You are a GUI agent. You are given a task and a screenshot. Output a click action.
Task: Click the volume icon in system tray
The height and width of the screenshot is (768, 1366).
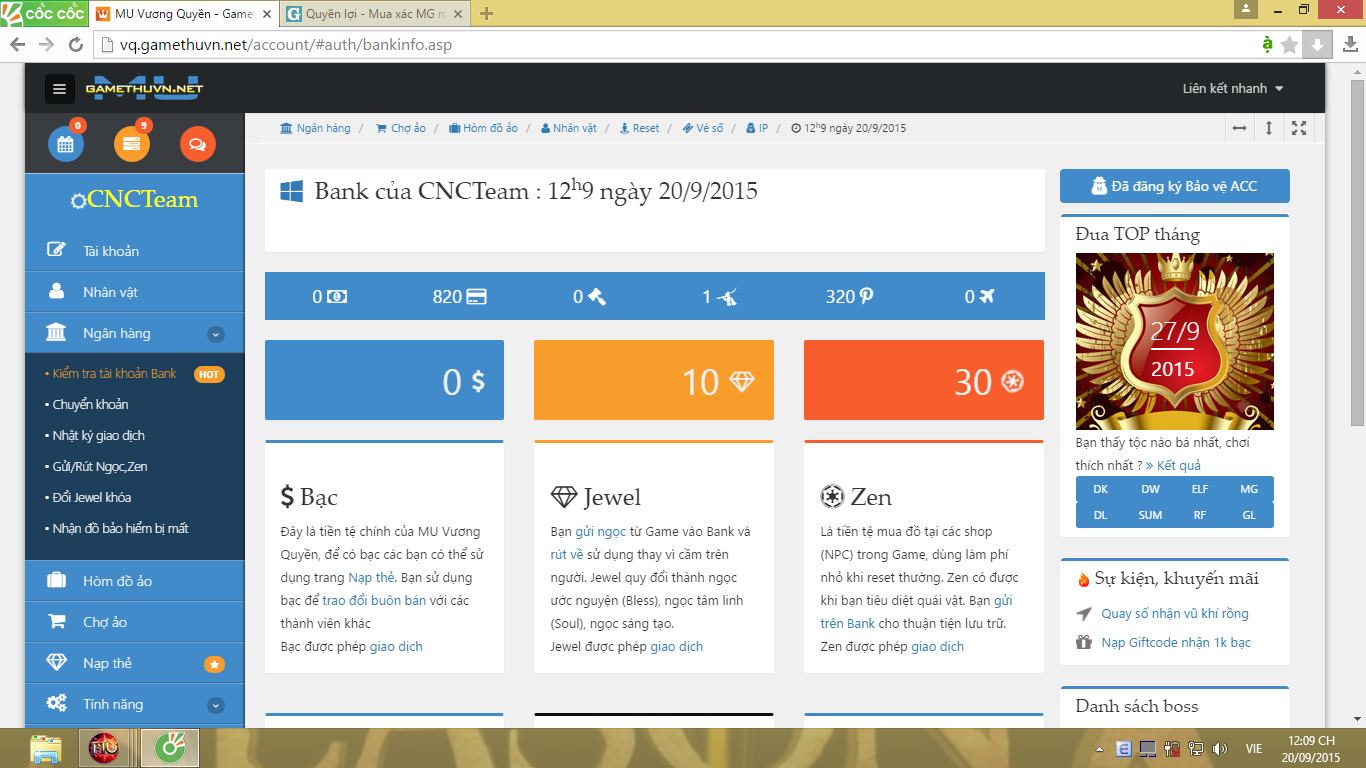coord(1219,749)
